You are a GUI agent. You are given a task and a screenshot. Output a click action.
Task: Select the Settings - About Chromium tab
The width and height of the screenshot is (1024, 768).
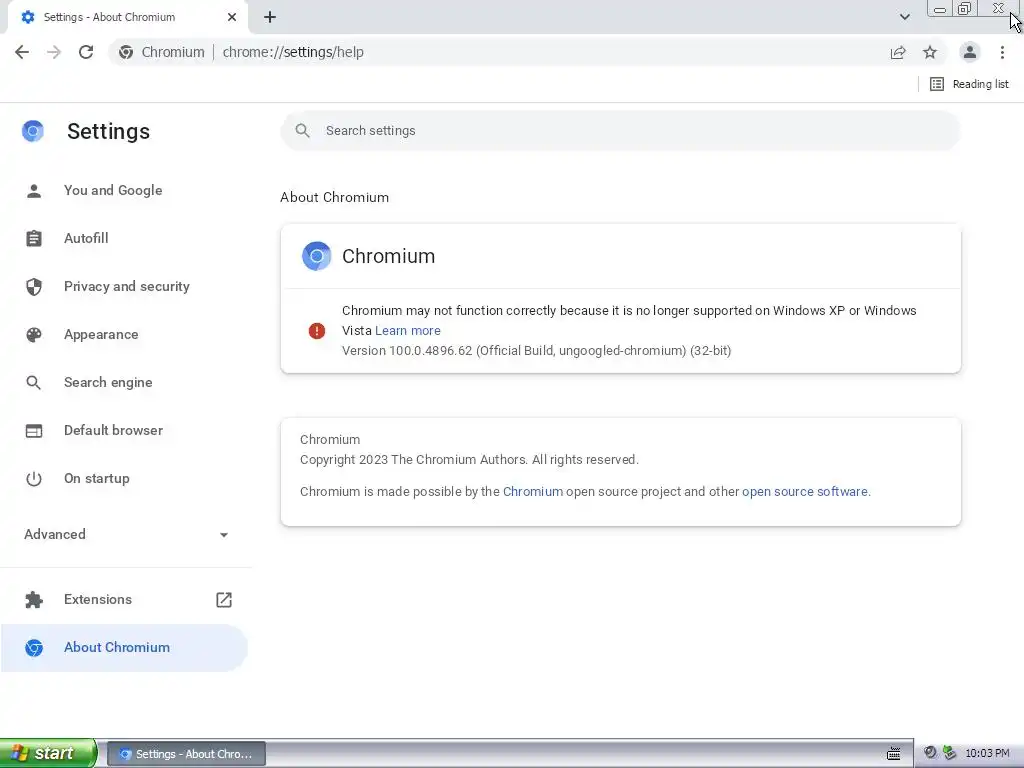point(127,17)
